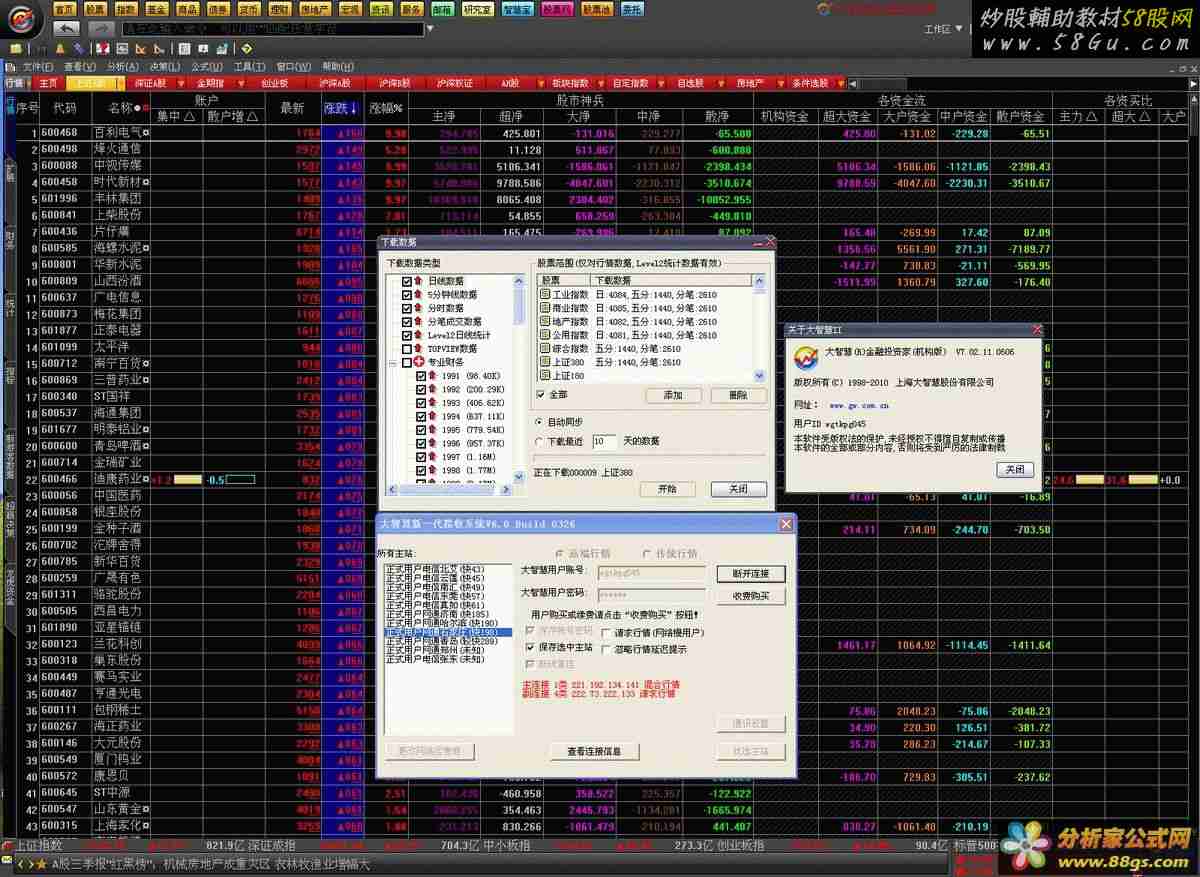
Task: Click the red plus icon beside 专业财务
Action: [419, 363]
